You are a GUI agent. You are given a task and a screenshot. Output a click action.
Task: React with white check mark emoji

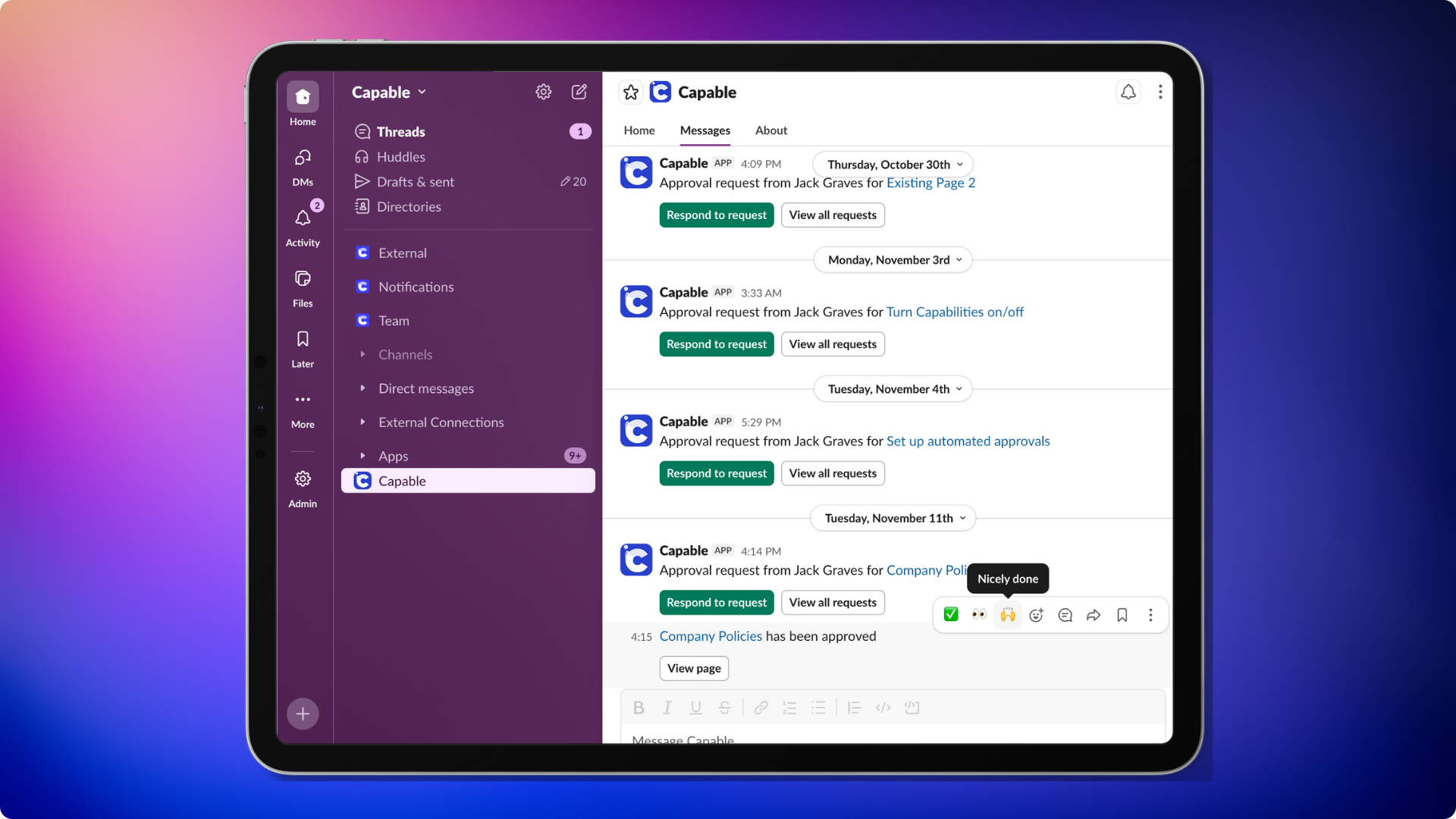click(x=951, y=614)
